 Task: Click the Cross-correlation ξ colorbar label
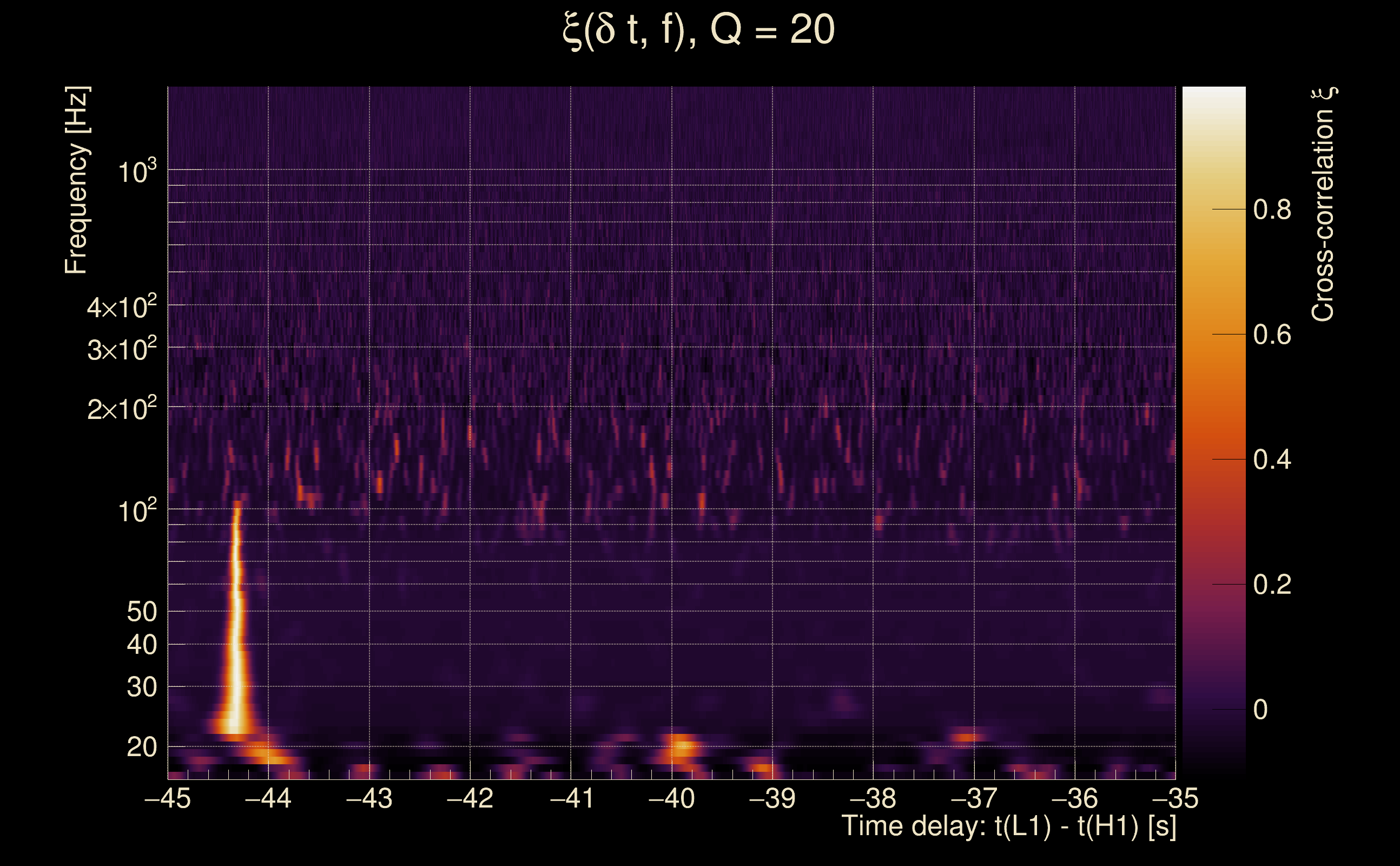(x=1324, y=205)
